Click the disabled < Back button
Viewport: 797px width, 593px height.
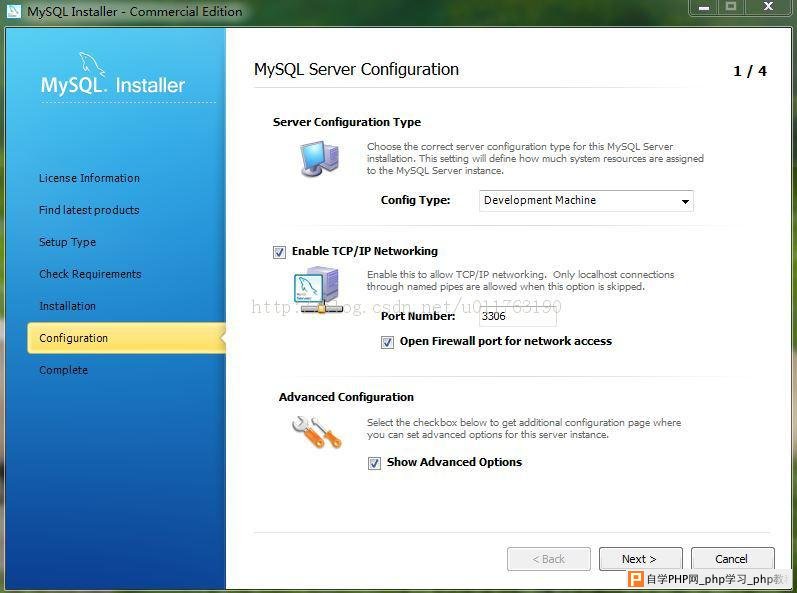[x=549, y=559]
